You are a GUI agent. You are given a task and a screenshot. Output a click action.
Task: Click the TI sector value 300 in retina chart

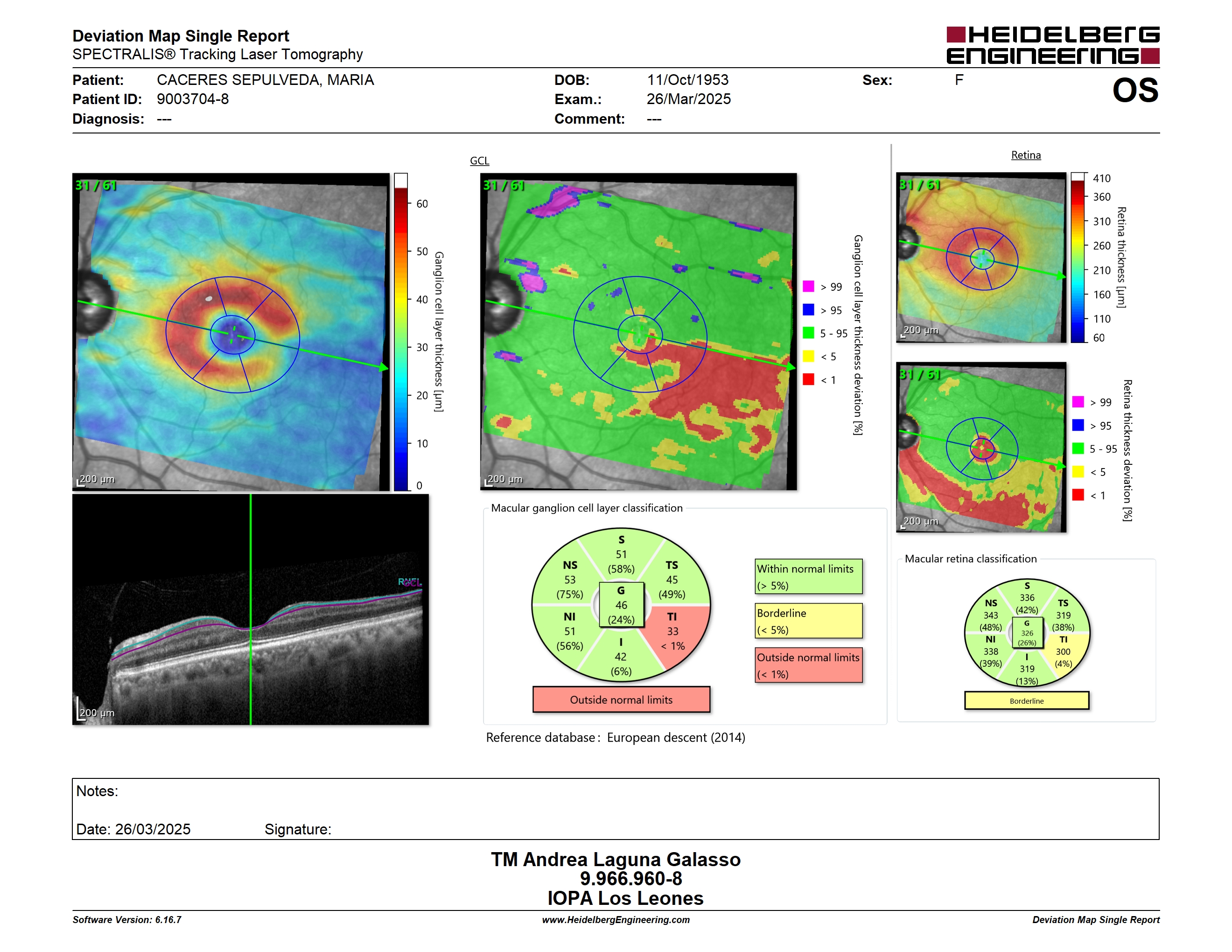click(x=1063, y=651)
